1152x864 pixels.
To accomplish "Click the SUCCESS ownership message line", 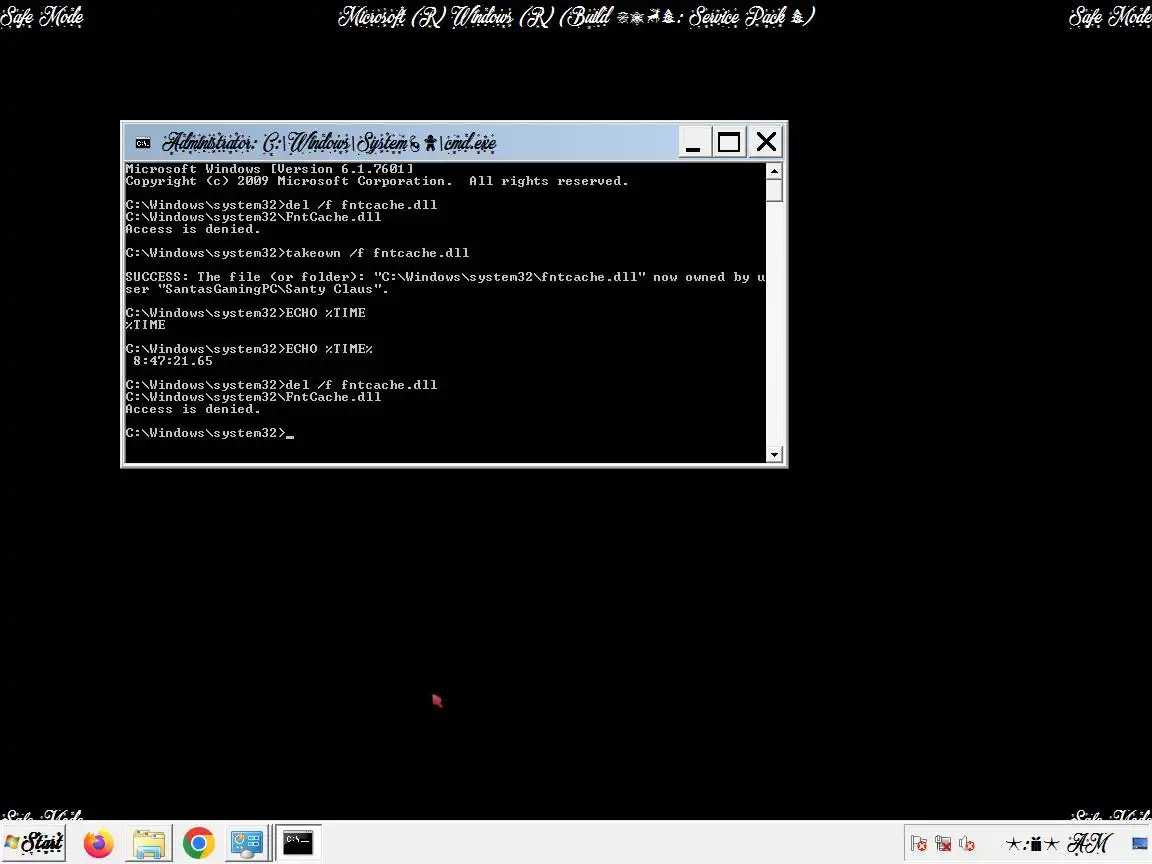I will tap(445, 283).
